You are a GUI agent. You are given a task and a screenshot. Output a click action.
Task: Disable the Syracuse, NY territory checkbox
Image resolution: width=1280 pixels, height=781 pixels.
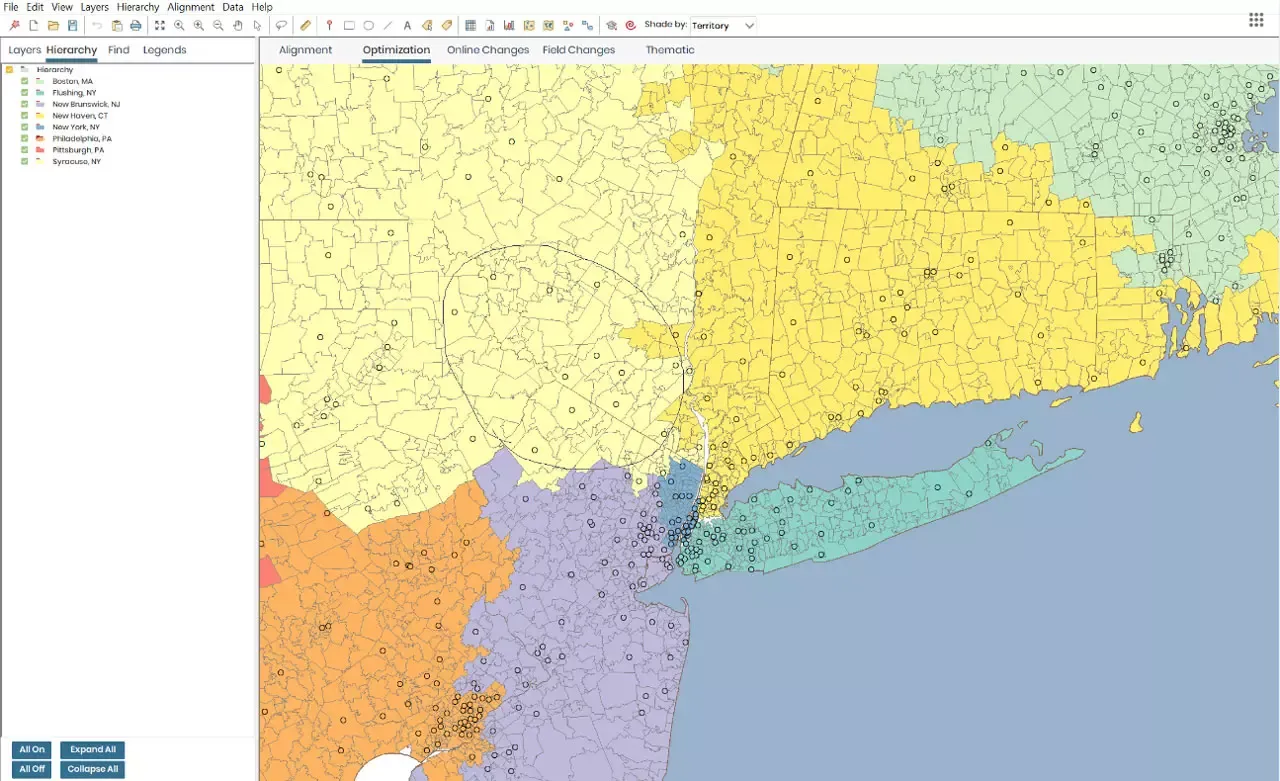pos(24,162)
